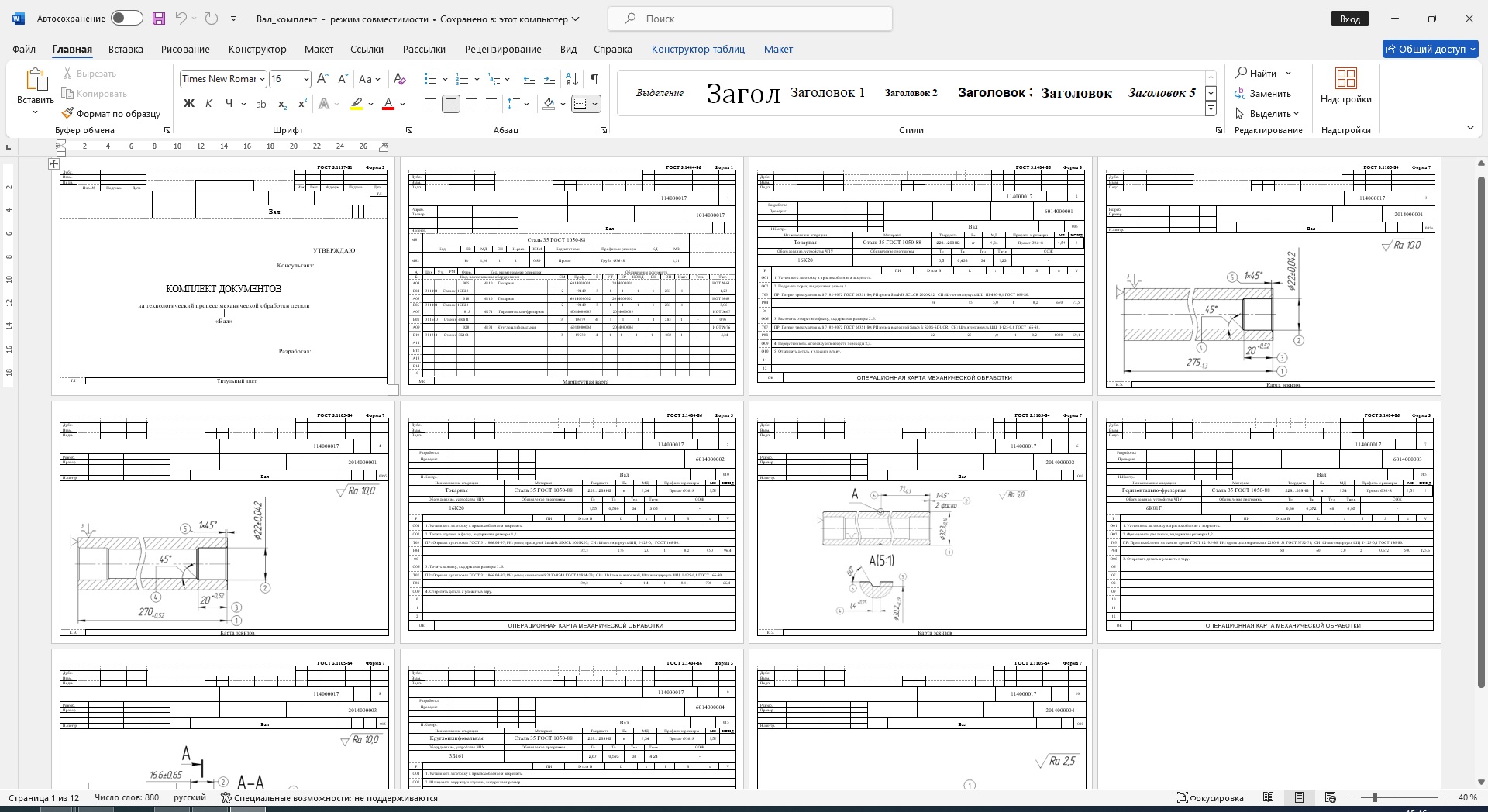Click in the Поиск search field
Viewport: 1488px width, 812px height.
(x=749, y=19)
